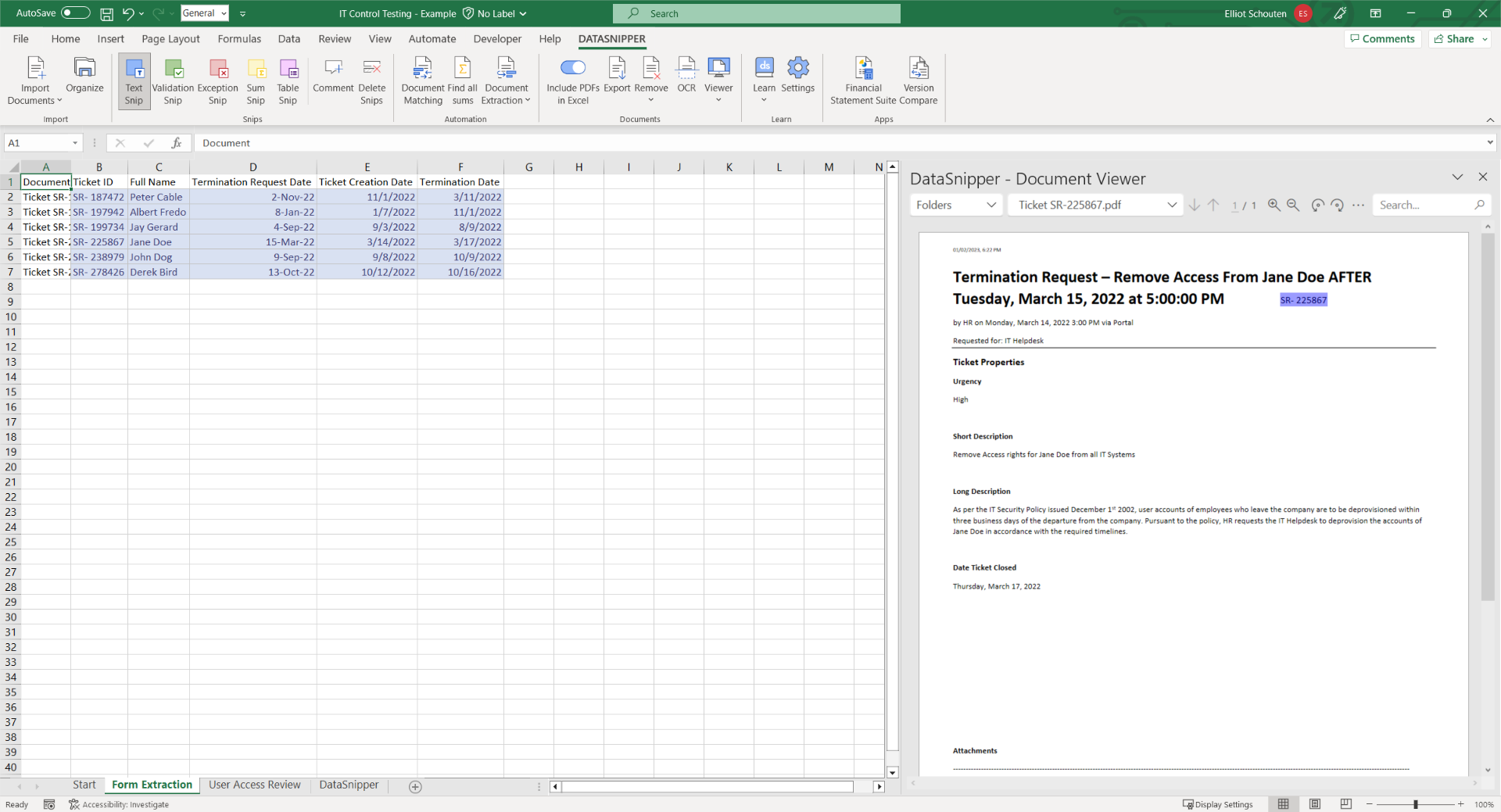Run OCR on documents
Screen dimensions: 1501x812
686,75
